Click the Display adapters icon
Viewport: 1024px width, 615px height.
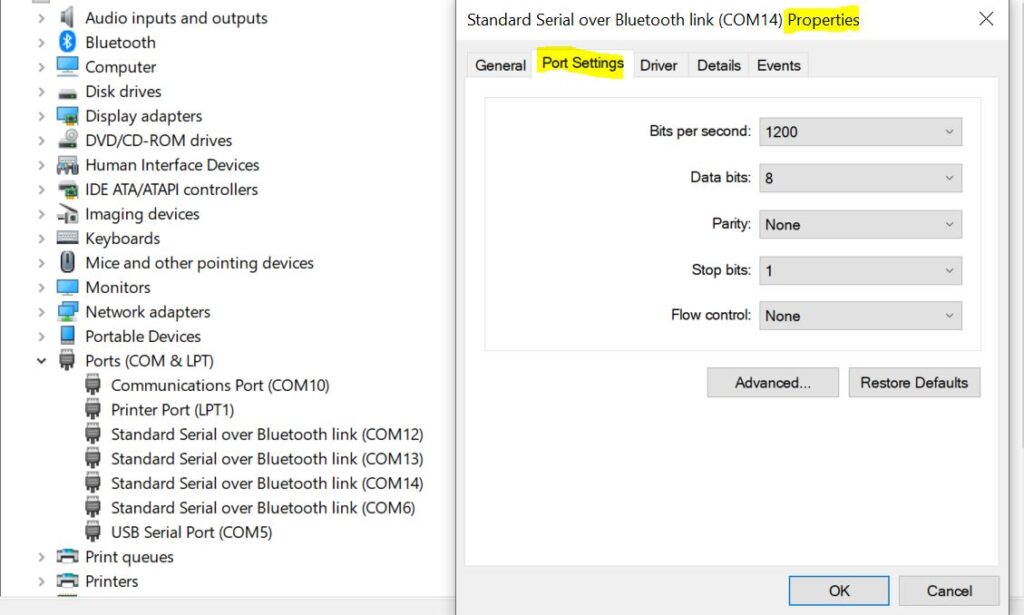(67, 116)
